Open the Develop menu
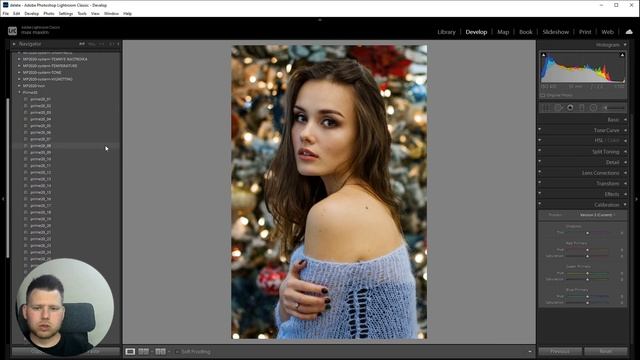 point(31,13)
